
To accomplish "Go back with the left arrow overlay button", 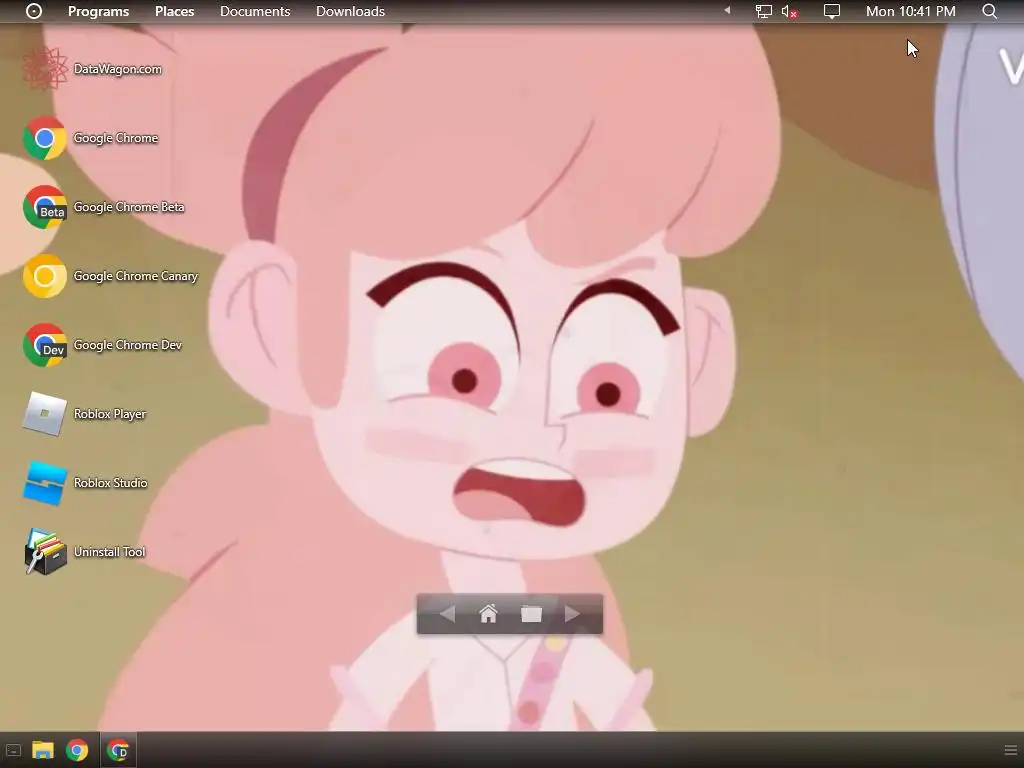I will click(x=447, y=614).
